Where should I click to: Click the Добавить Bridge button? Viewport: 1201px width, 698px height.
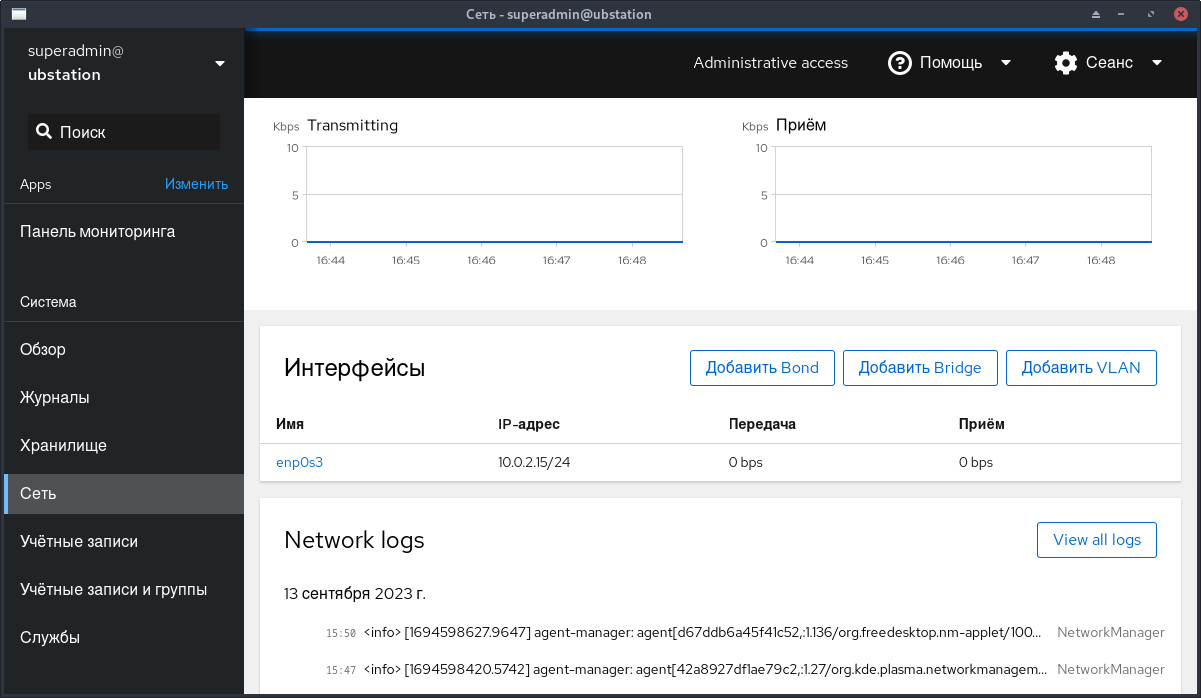[x=920, y=368]
